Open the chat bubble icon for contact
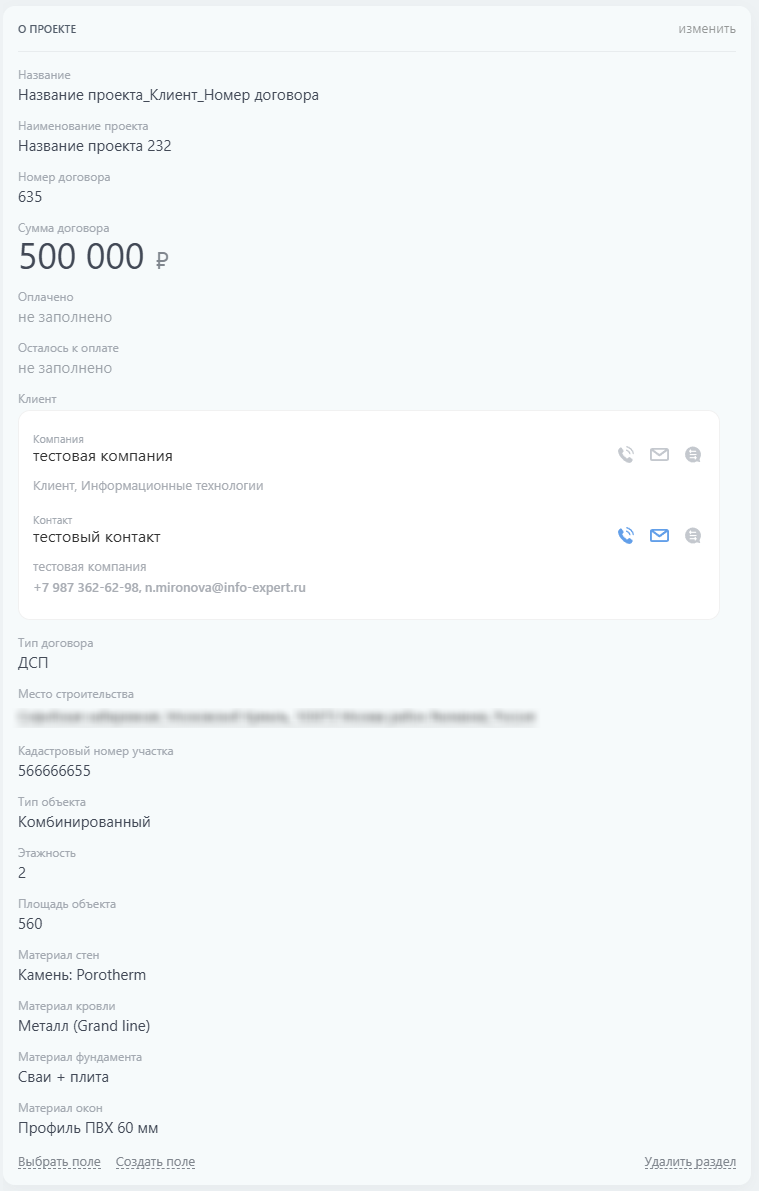Viewport: 759px width, 1191px height. (x=693, y=535)
